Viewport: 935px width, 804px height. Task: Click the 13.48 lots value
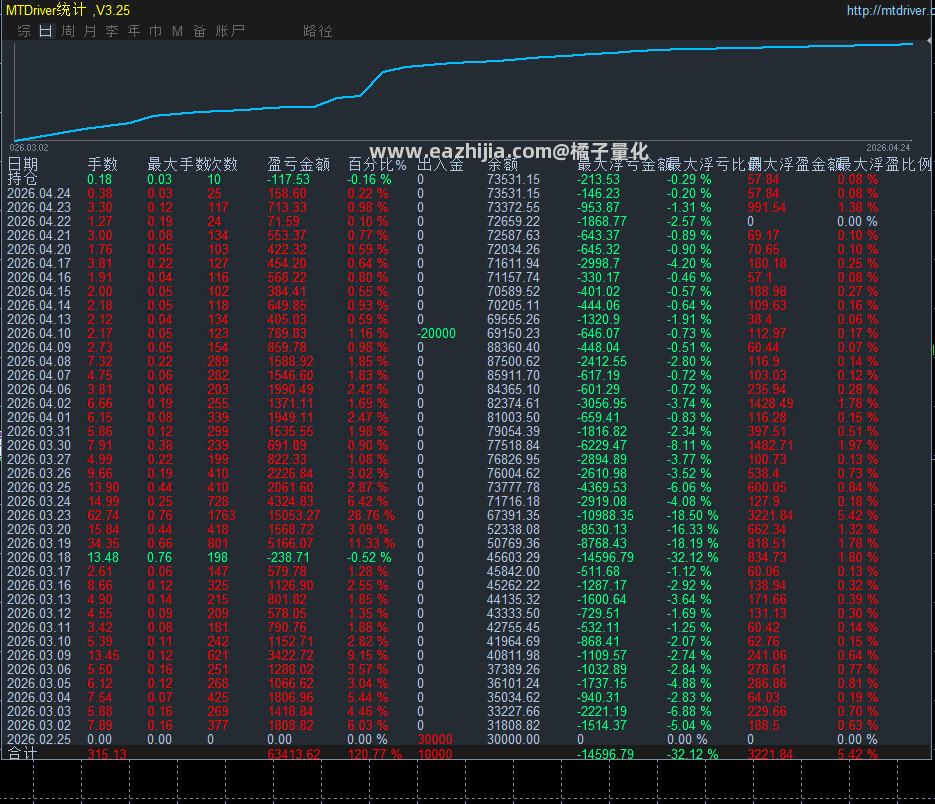pyautogui.click(x=103, y=558)
